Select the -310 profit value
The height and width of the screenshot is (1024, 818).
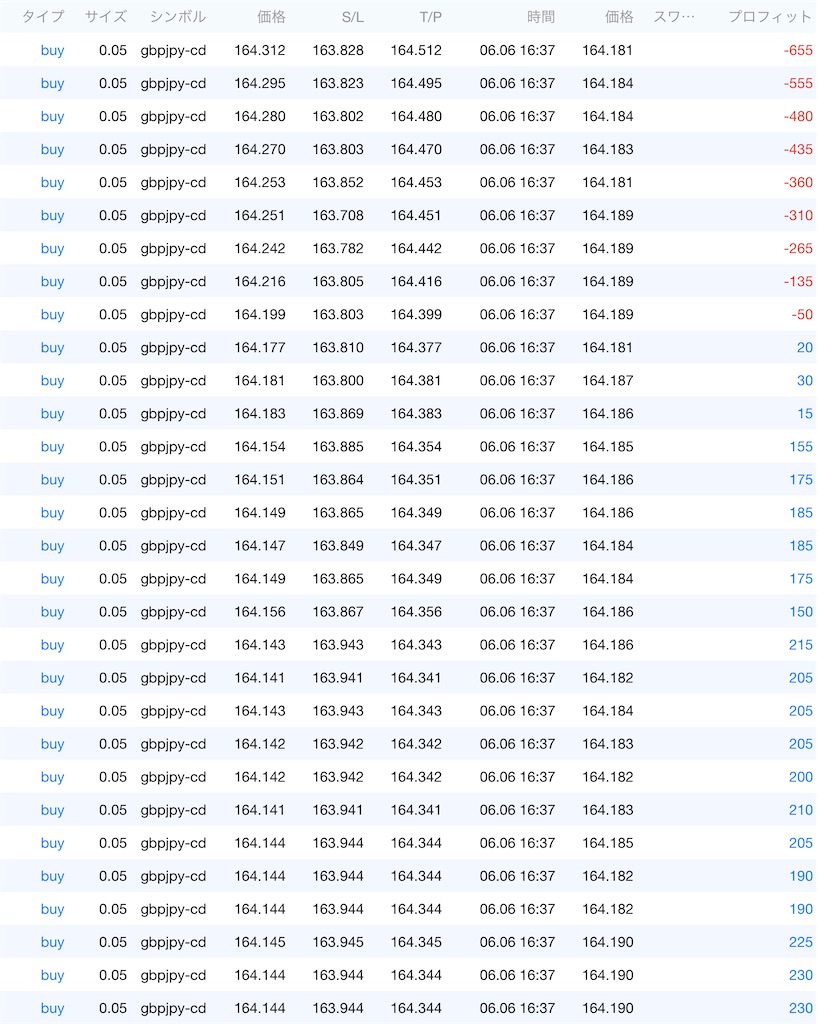[798, 216]
